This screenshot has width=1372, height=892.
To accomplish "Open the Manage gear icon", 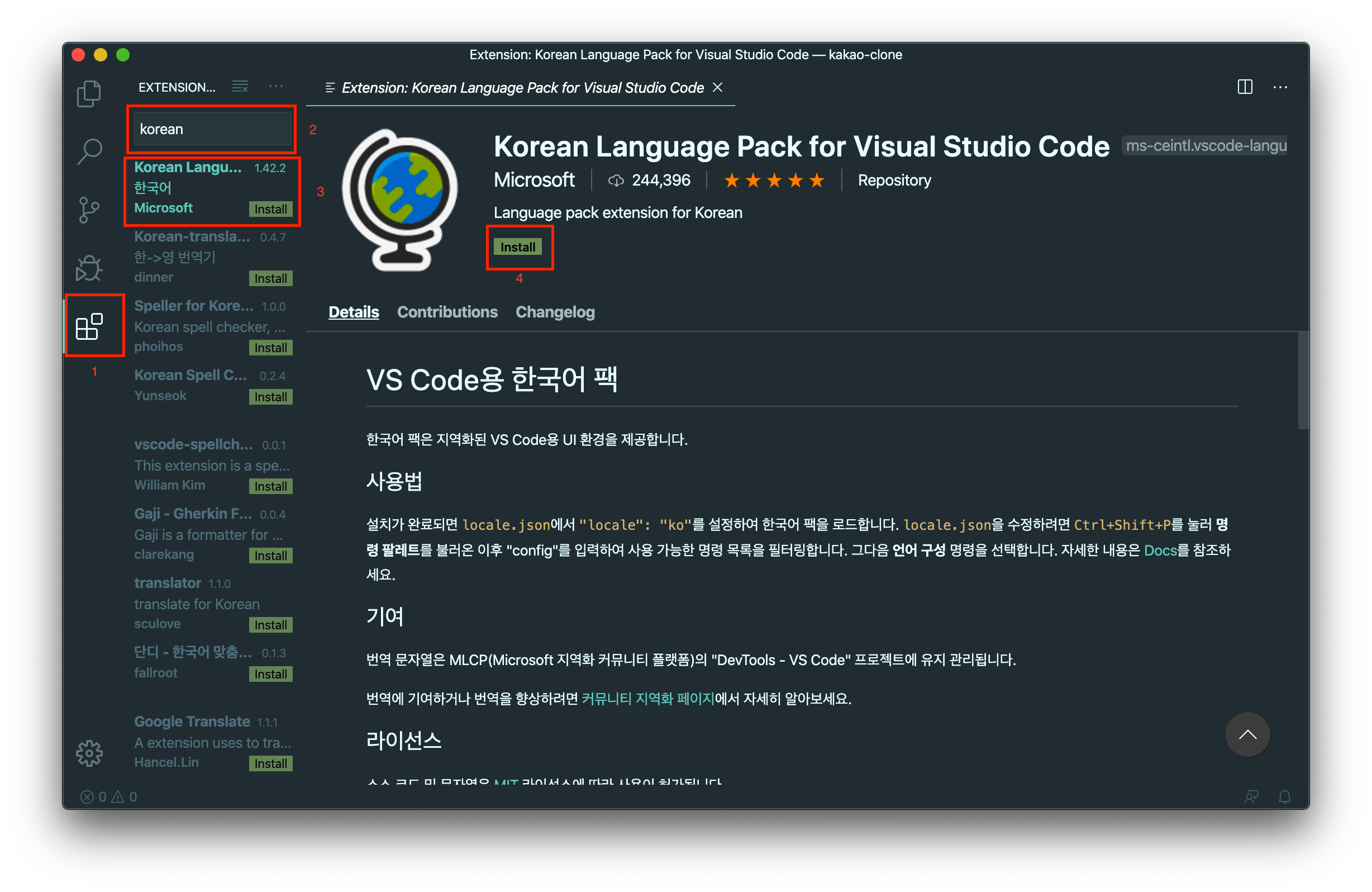I will click(89, 753).
